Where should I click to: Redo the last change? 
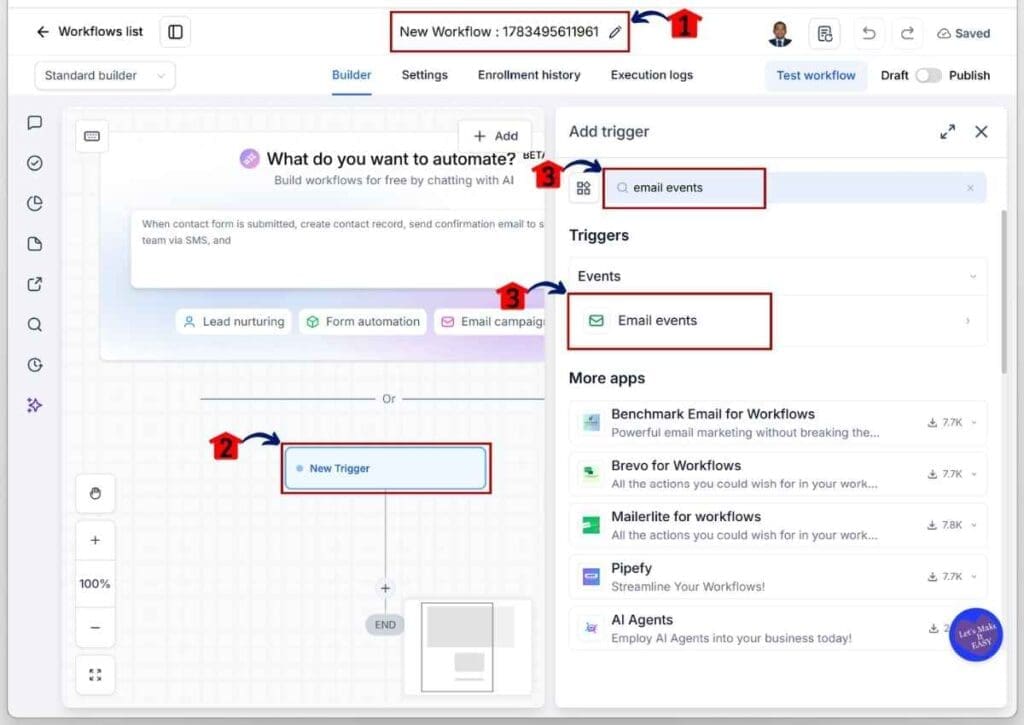pyautogui.click(x=907, y=33)
